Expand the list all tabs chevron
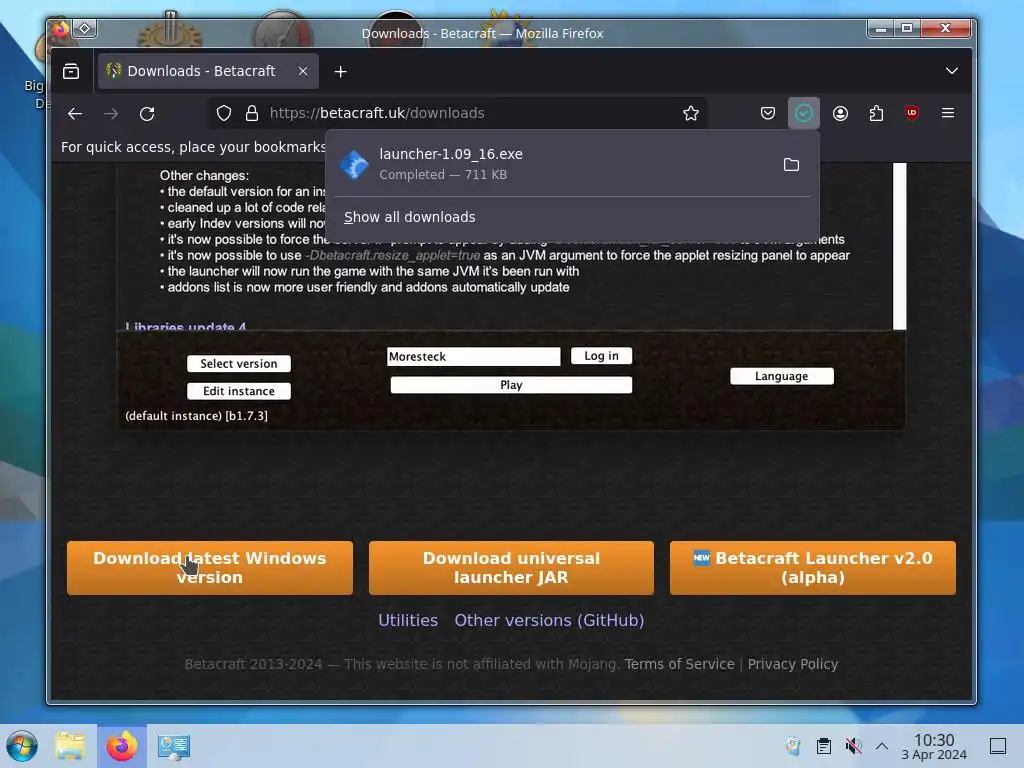This screenshot has width=1024, height=768. coord(952,71)
